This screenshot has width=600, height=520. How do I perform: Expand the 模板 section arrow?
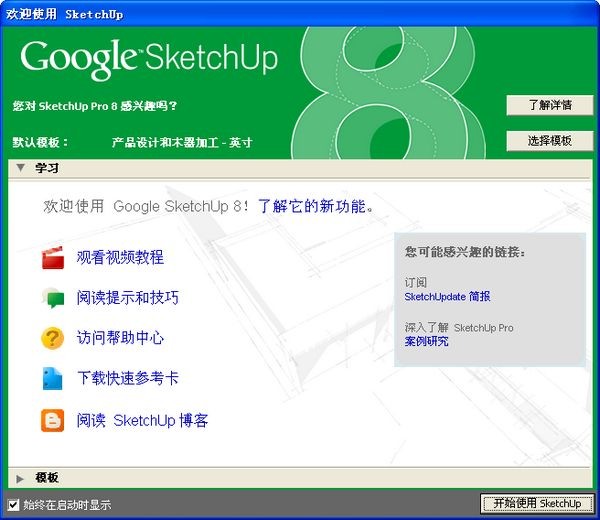click(x=20, y=478)
